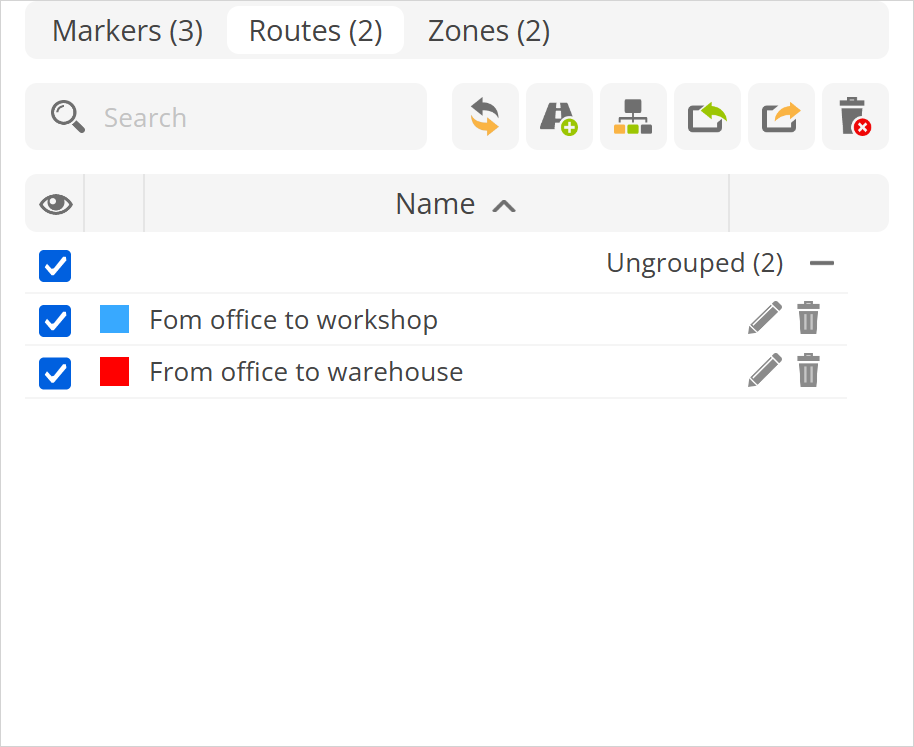Toggle 'Fom office to workshop' visibility checkbox
This screenshot has width=914, height=747.
(55, 321)
